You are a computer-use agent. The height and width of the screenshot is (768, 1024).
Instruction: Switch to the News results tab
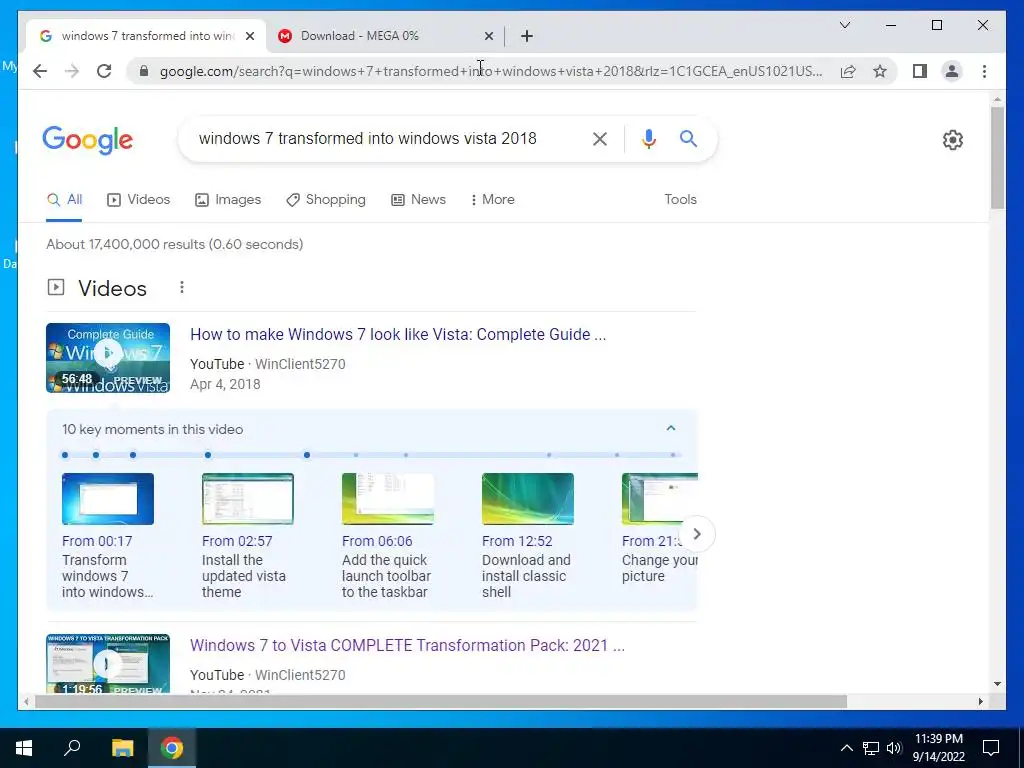[419, 199]
